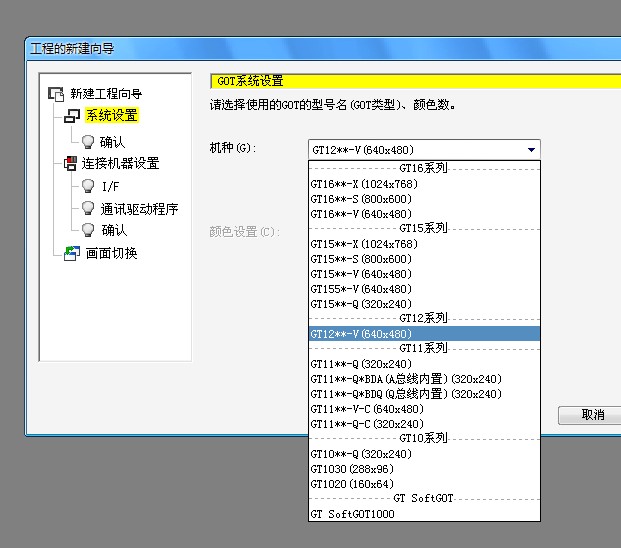This screenshot has width=621, height=548.
Task: Select GT11**-Q (320x240) from dropdown
Action: [361, 364]
